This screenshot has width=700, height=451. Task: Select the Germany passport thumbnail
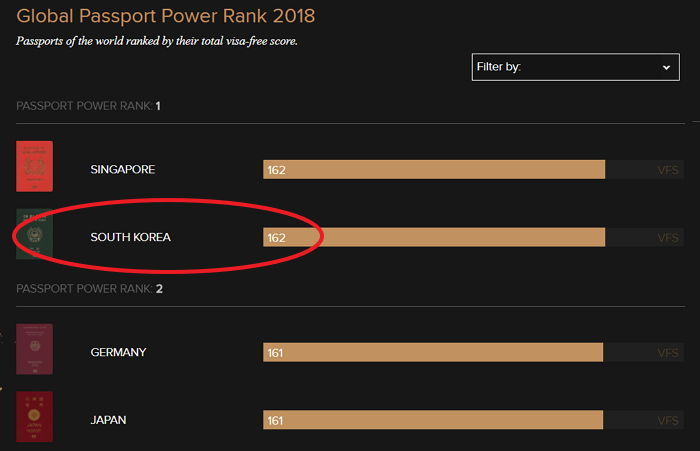tap(34, 349)
